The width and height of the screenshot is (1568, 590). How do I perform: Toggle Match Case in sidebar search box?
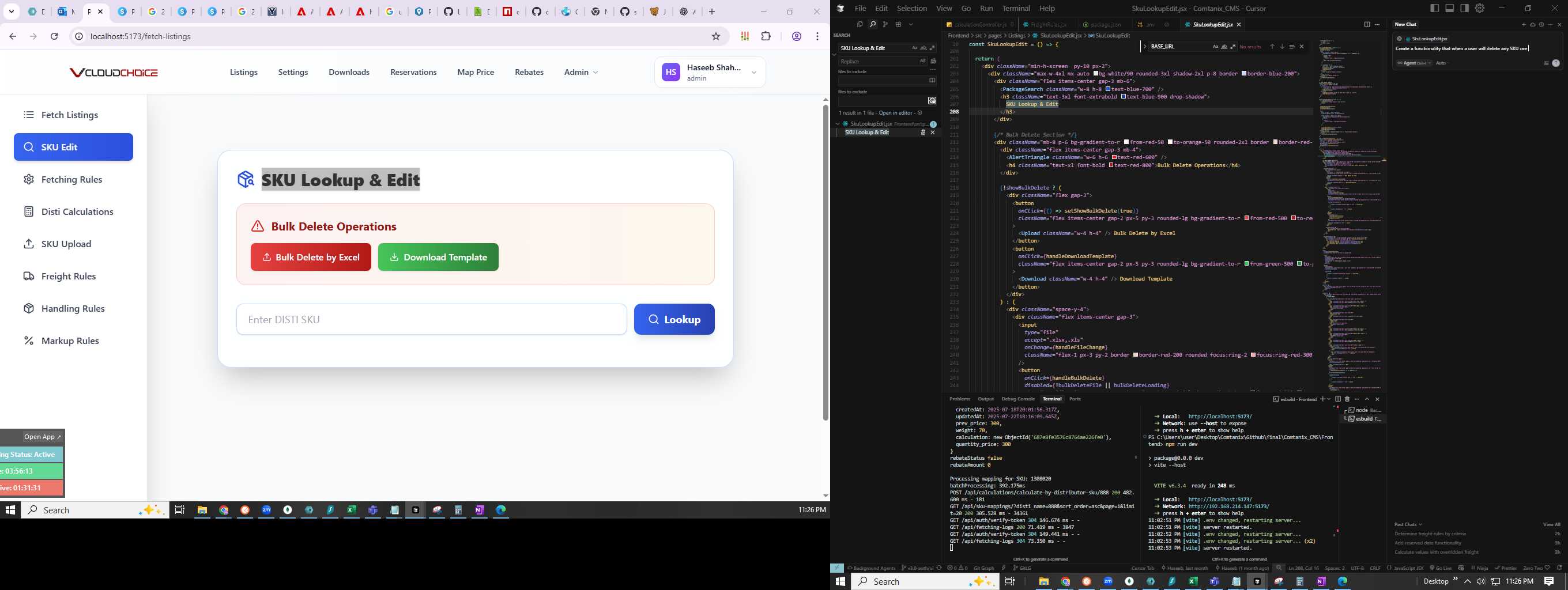coord(915,48)
